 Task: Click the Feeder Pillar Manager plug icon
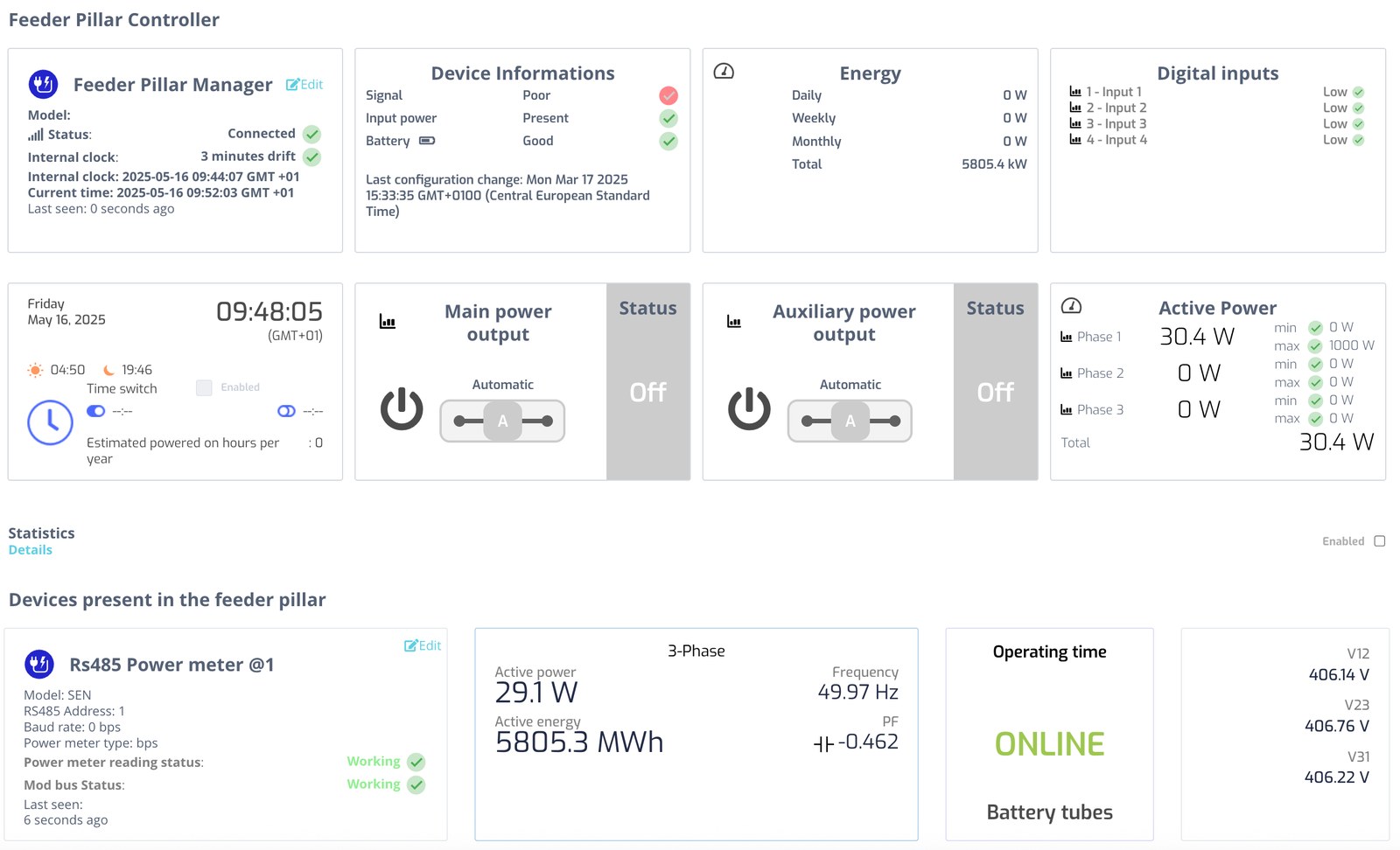[43, 84]
